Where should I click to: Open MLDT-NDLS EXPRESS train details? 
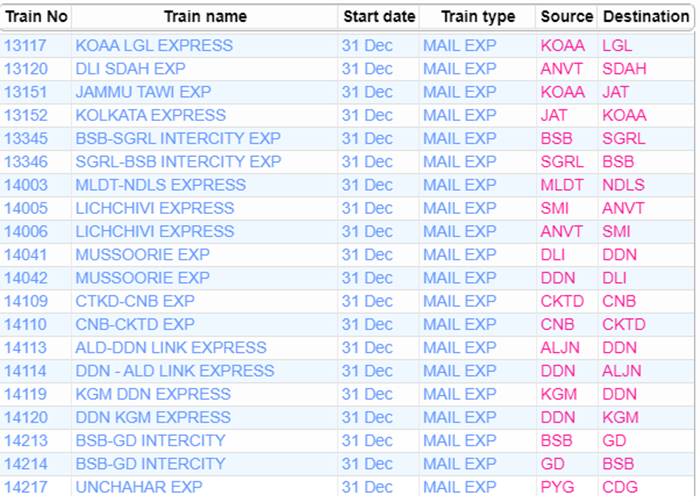click(x=160, y=185)
